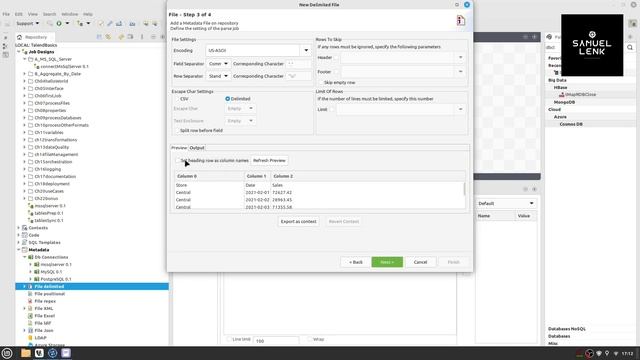The image size is (640, 360).
Task: Click the Cancel button
Action: point(420,262)
